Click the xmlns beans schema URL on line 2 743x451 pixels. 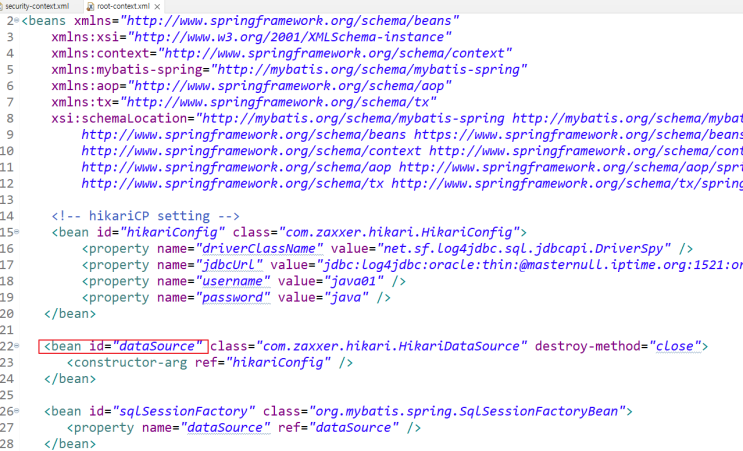point(290,21)
